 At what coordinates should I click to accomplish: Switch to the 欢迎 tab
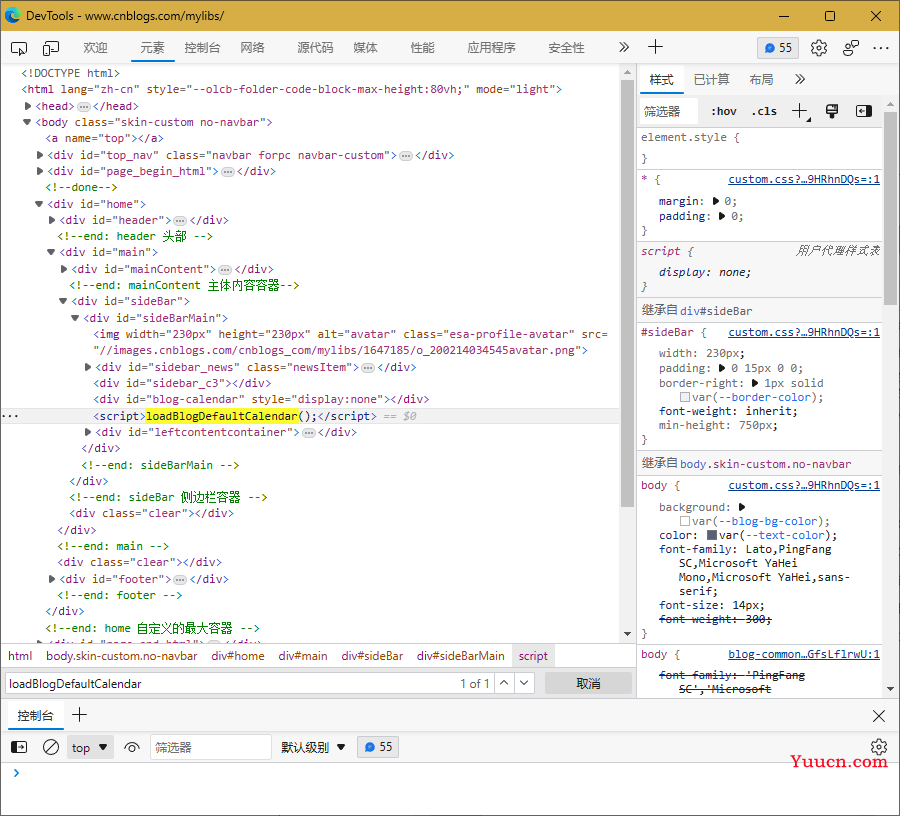(95, 48)
